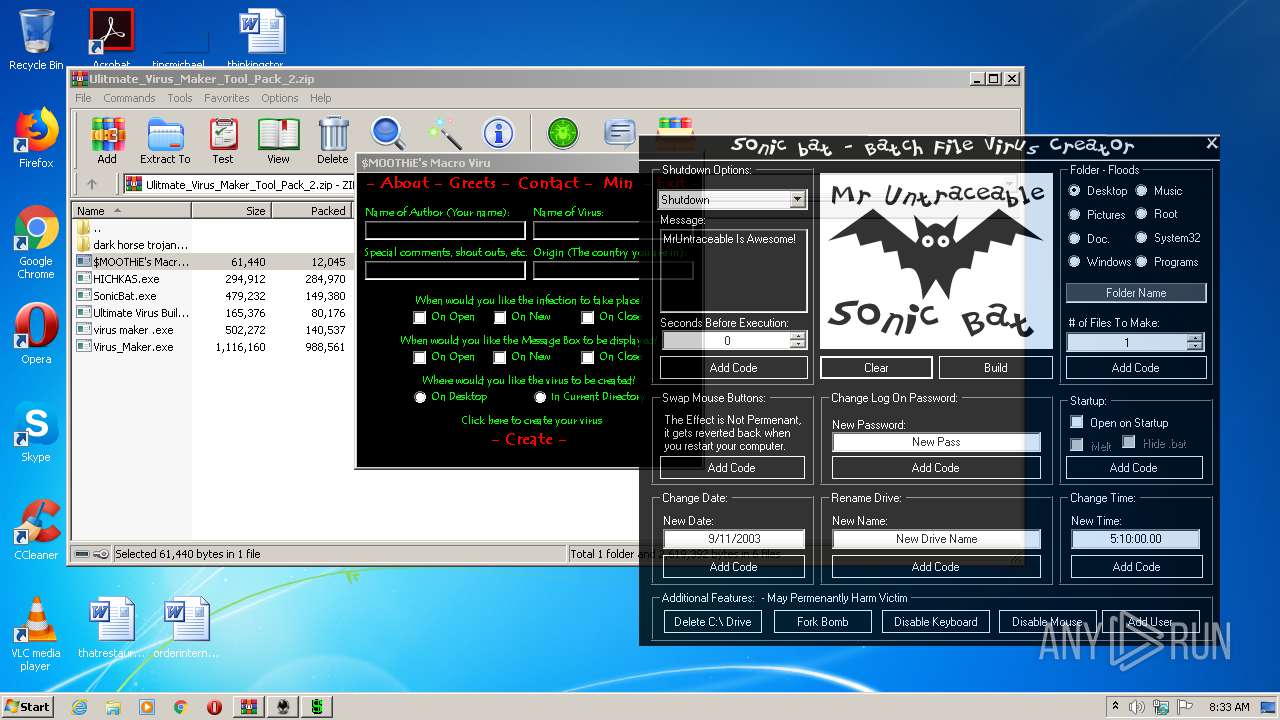Click About in Macro Virus window
The height and width of the screenshot is (720, 1280).
404,183
